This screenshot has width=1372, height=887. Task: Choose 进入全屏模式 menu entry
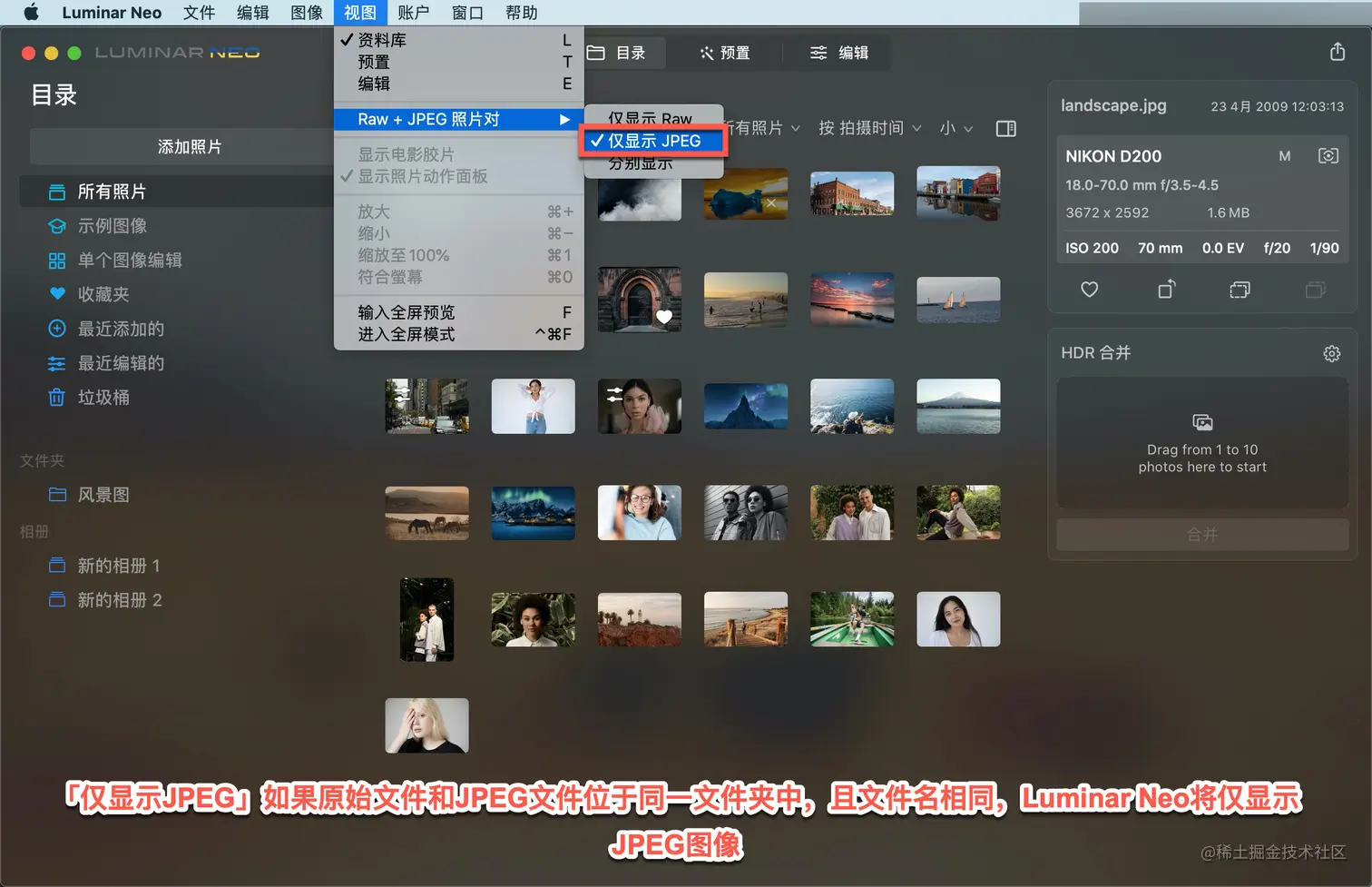click(458, 334)
